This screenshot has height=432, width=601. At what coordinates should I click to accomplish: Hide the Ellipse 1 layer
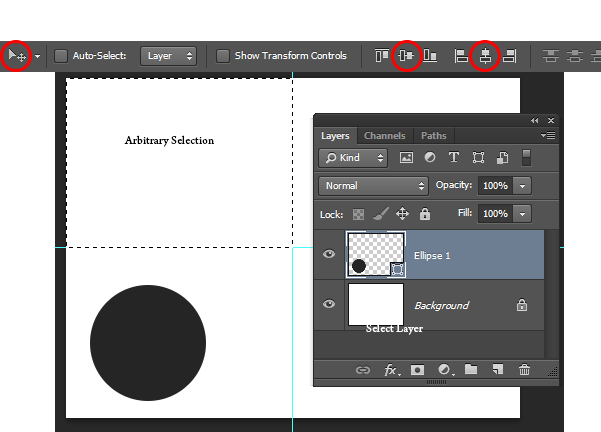(x=329, y=254)
